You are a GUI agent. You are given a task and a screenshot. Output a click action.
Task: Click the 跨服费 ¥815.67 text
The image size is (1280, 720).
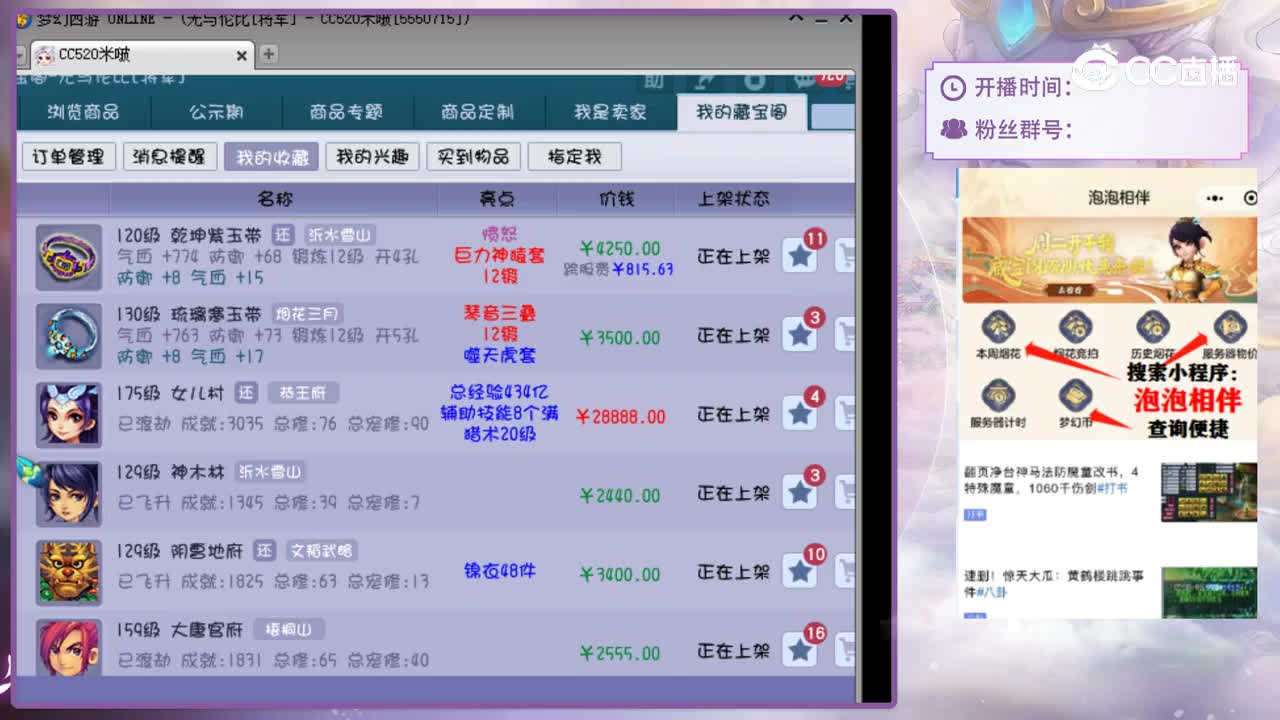[x=618, y=269]
